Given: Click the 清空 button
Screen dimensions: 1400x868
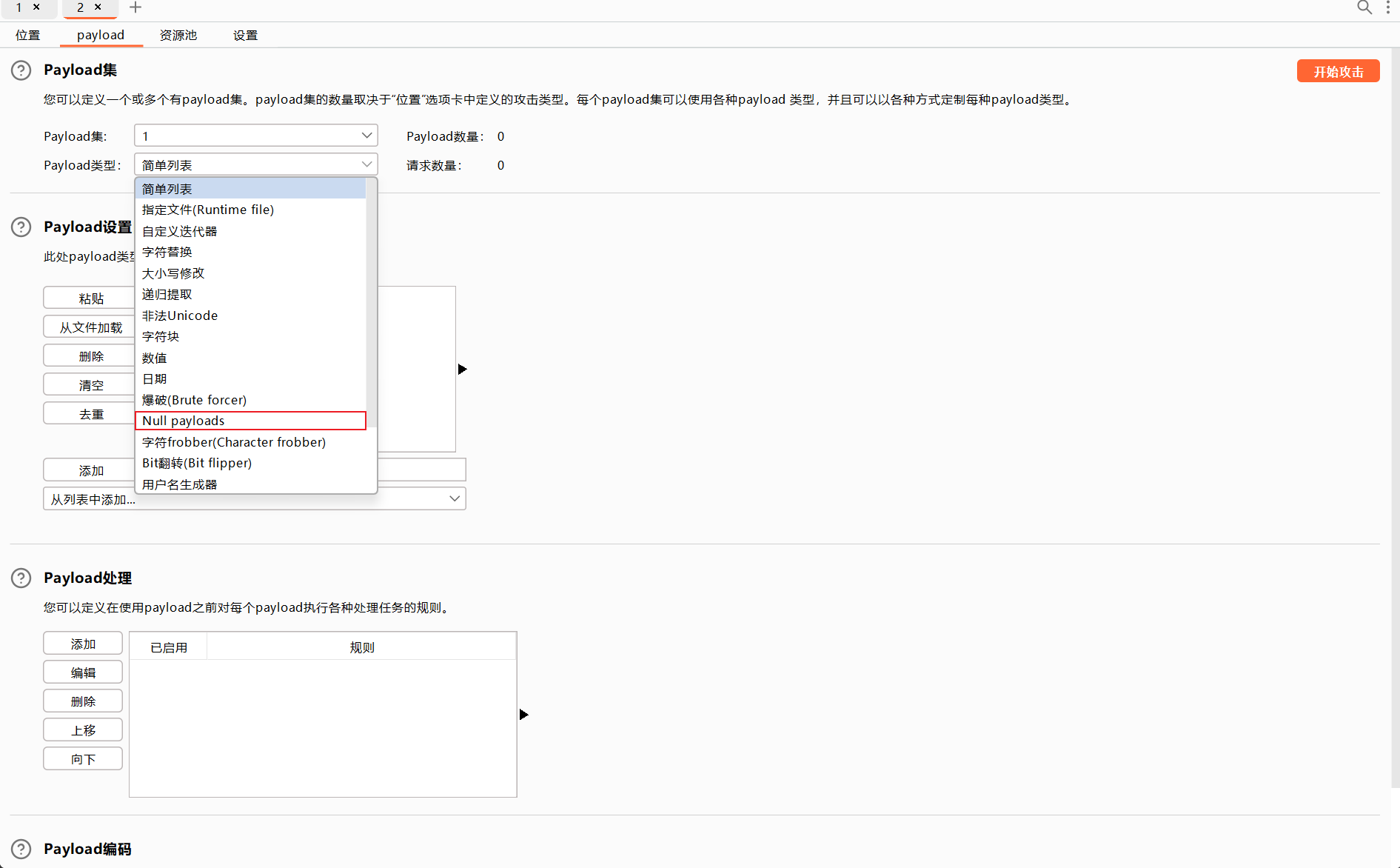Looking at the screenshot, I should point(89,384).
